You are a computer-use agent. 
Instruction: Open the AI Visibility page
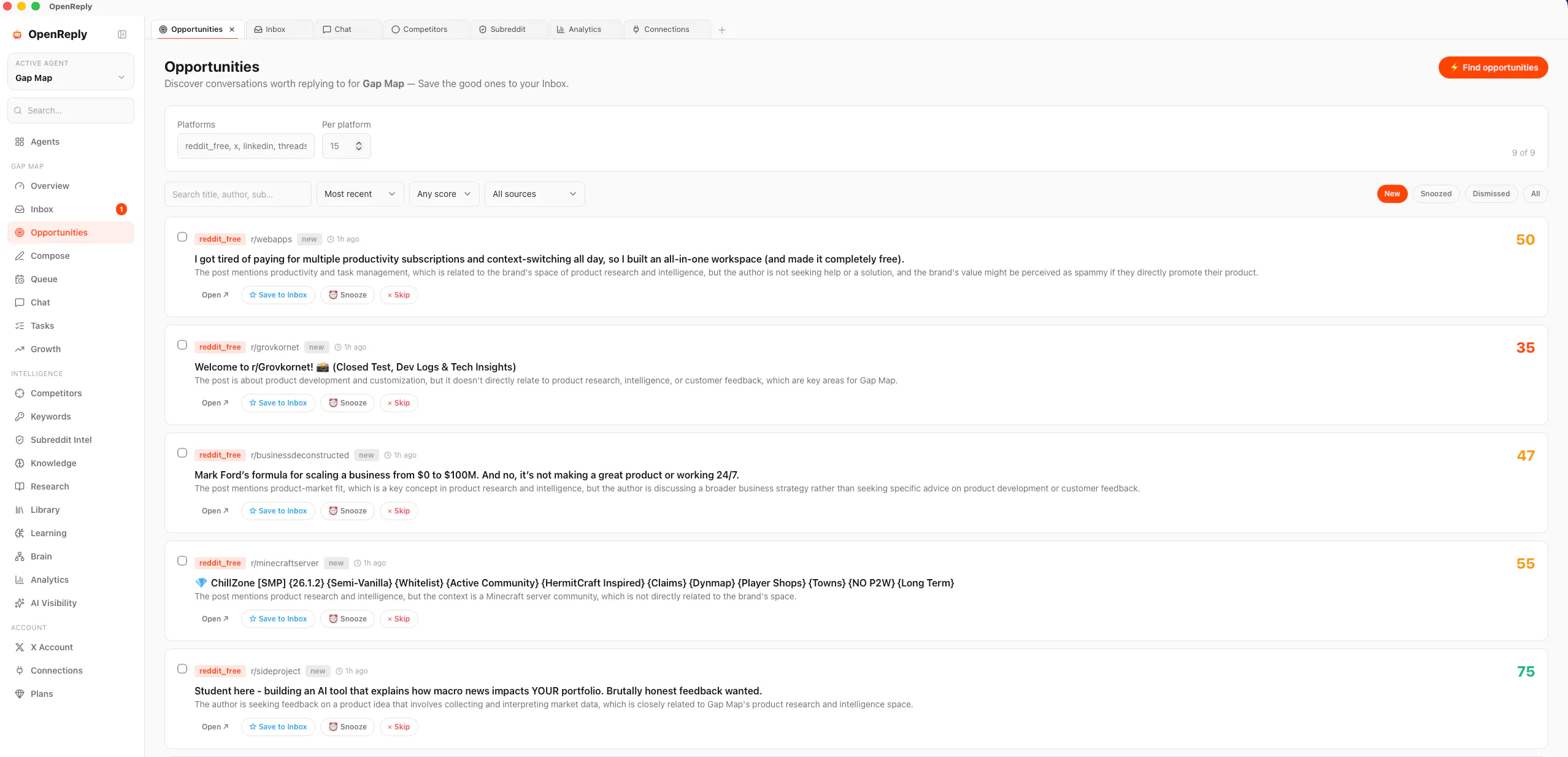[71, 603]
